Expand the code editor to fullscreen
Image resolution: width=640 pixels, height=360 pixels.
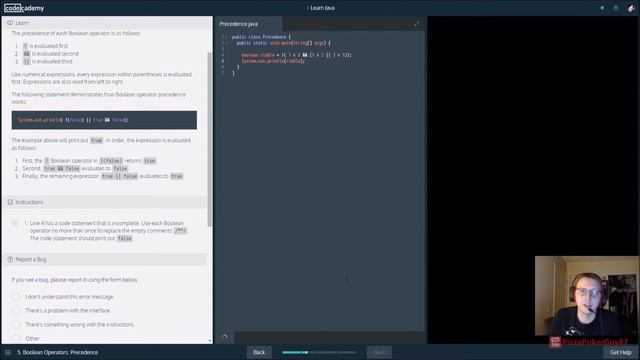click(x=417, y=24)
